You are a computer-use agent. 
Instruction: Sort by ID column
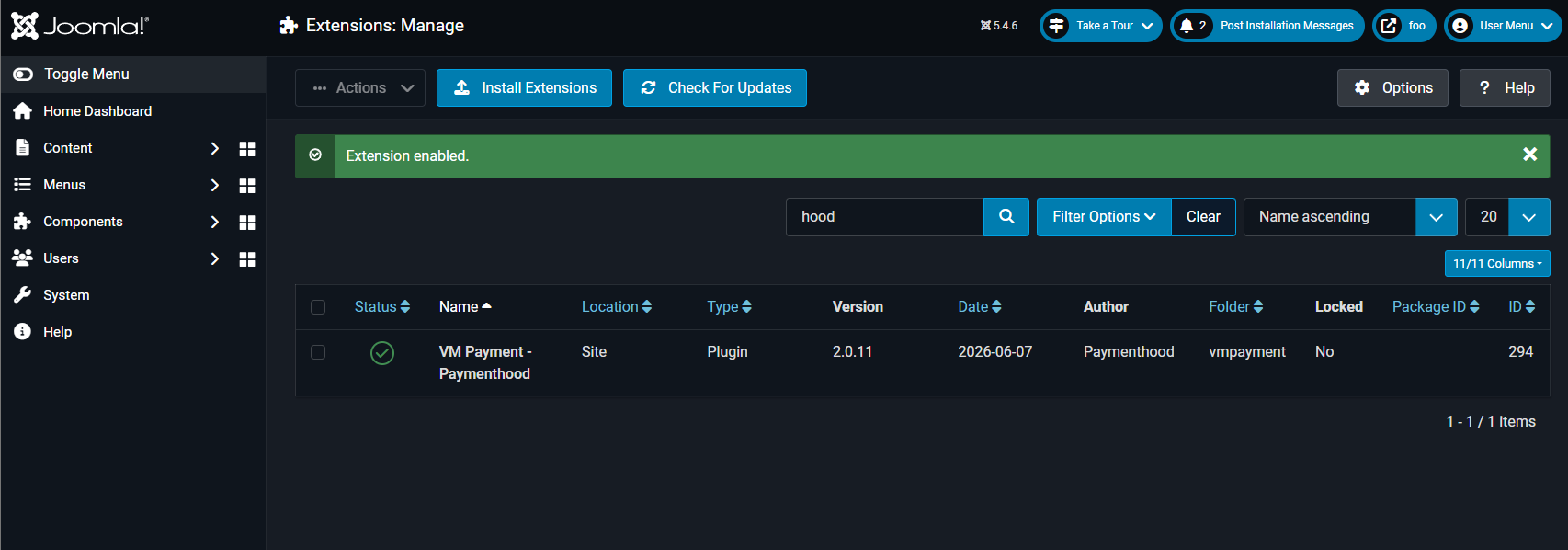tap(1522, 307)
